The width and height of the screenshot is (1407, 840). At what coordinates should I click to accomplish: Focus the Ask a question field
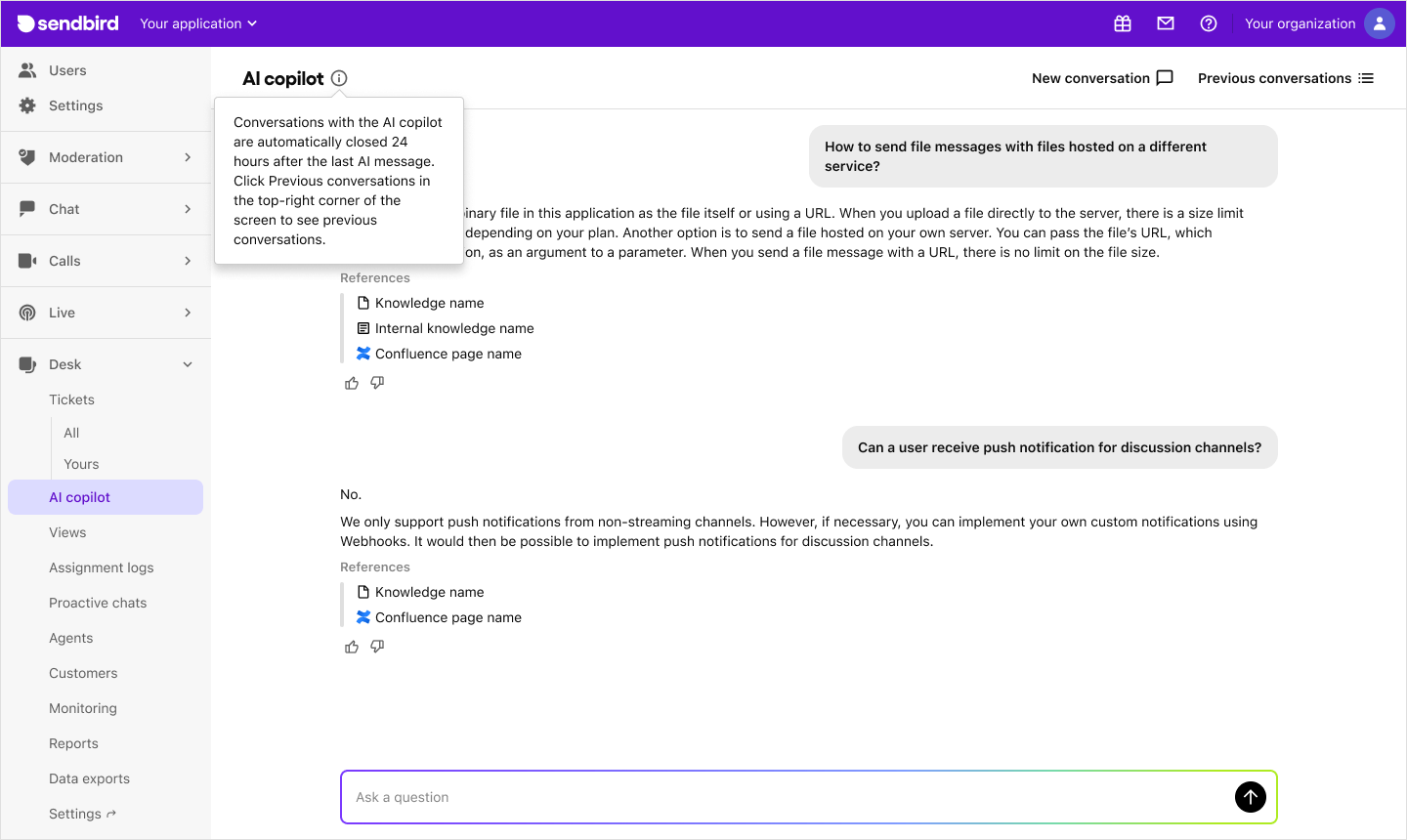782,797
